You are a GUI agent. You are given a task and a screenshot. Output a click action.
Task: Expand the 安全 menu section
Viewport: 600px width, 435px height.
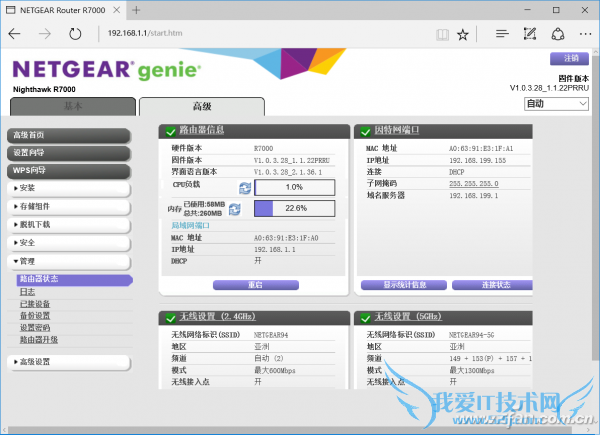[x=69, y=243]
